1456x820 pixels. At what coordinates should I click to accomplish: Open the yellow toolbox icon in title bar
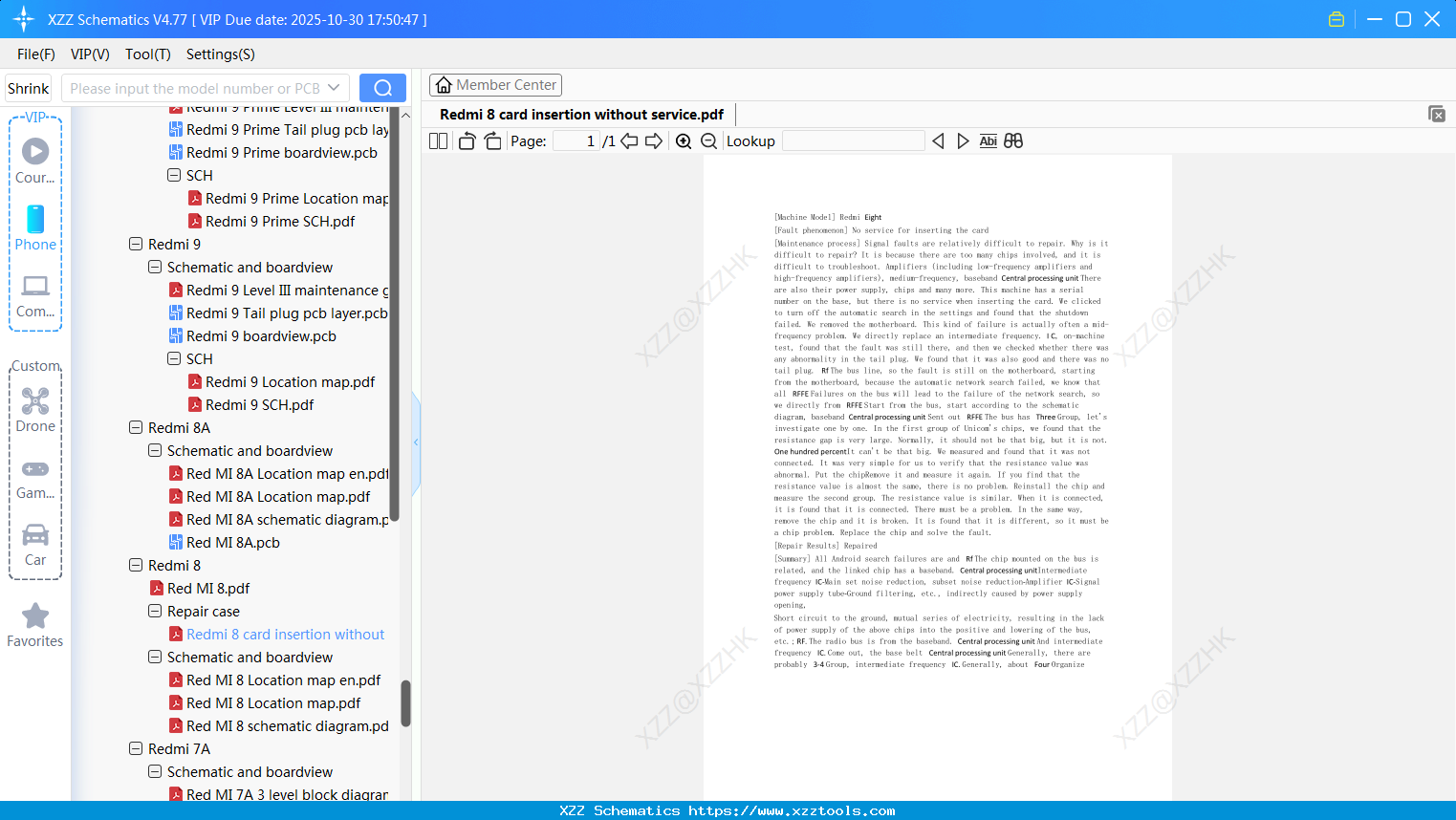coord(1336,19)
